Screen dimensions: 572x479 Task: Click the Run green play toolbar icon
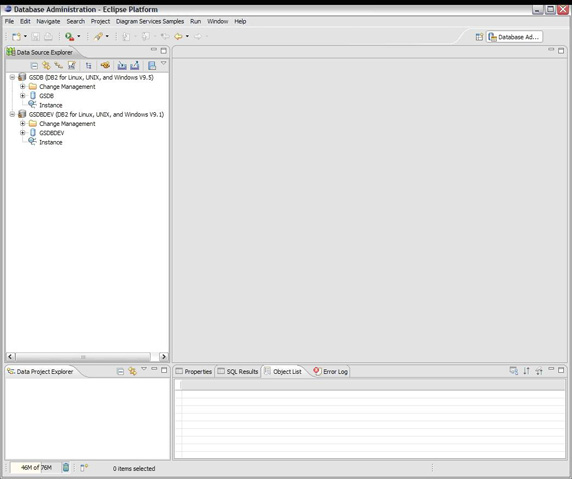click(69, 36)
